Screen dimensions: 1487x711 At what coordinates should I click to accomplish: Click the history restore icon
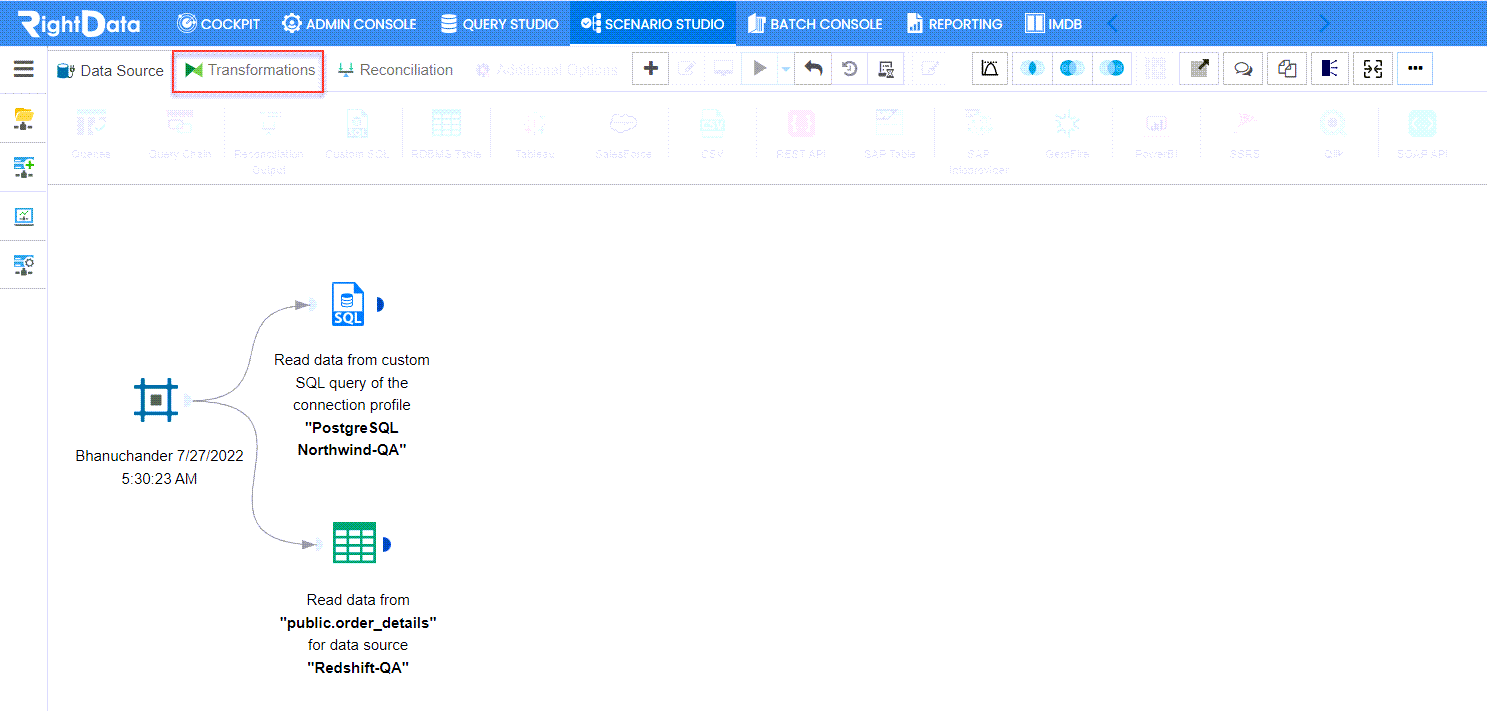pos(850,68)
